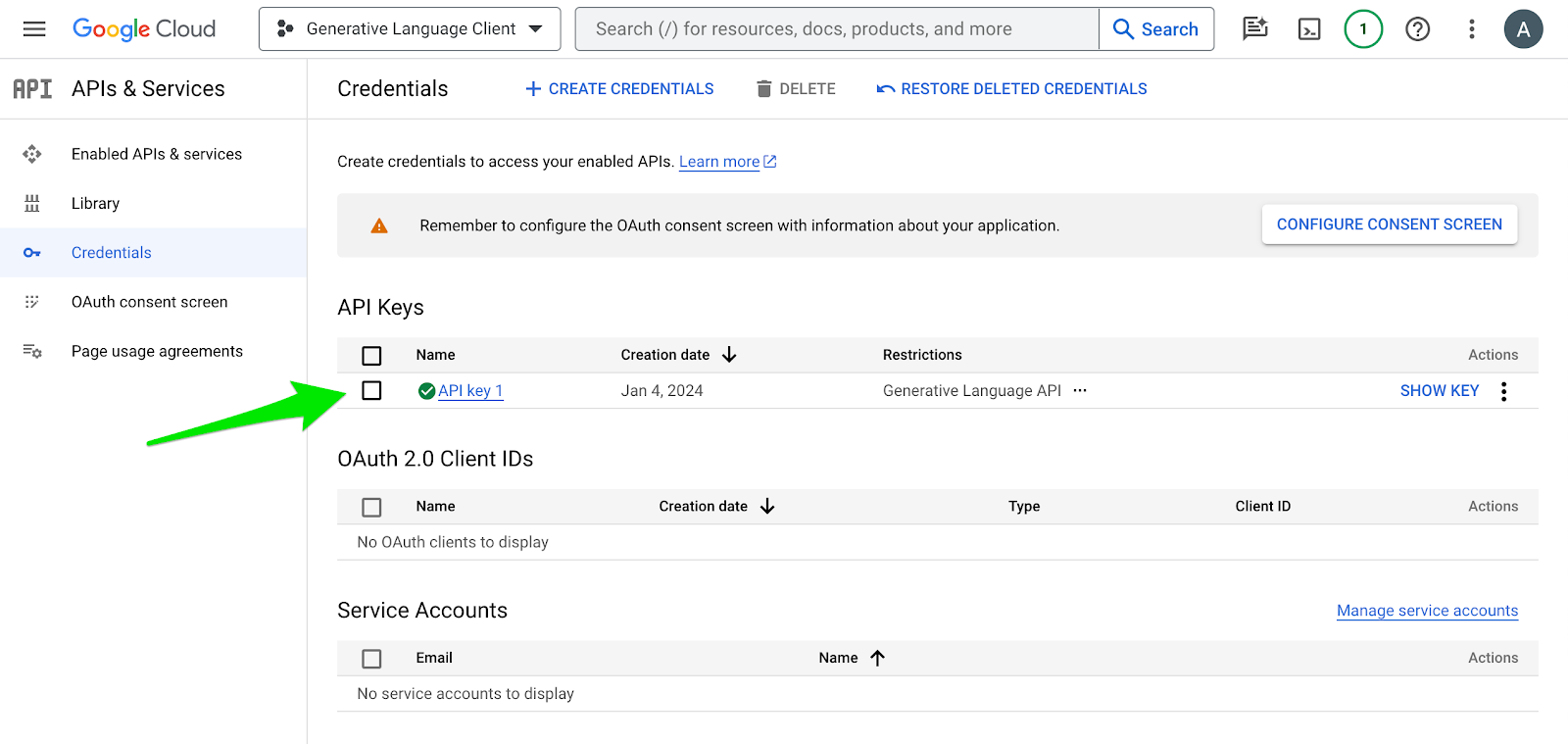Click the Enabled APIs sidebar icon
Screen dimensions: 1568x744
click(32, 154)
